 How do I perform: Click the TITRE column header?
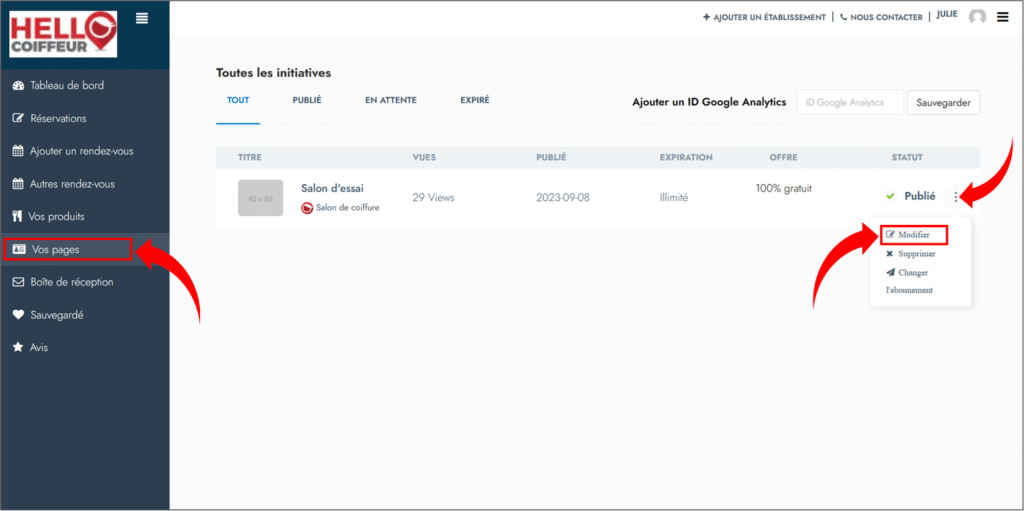point(249,157)
